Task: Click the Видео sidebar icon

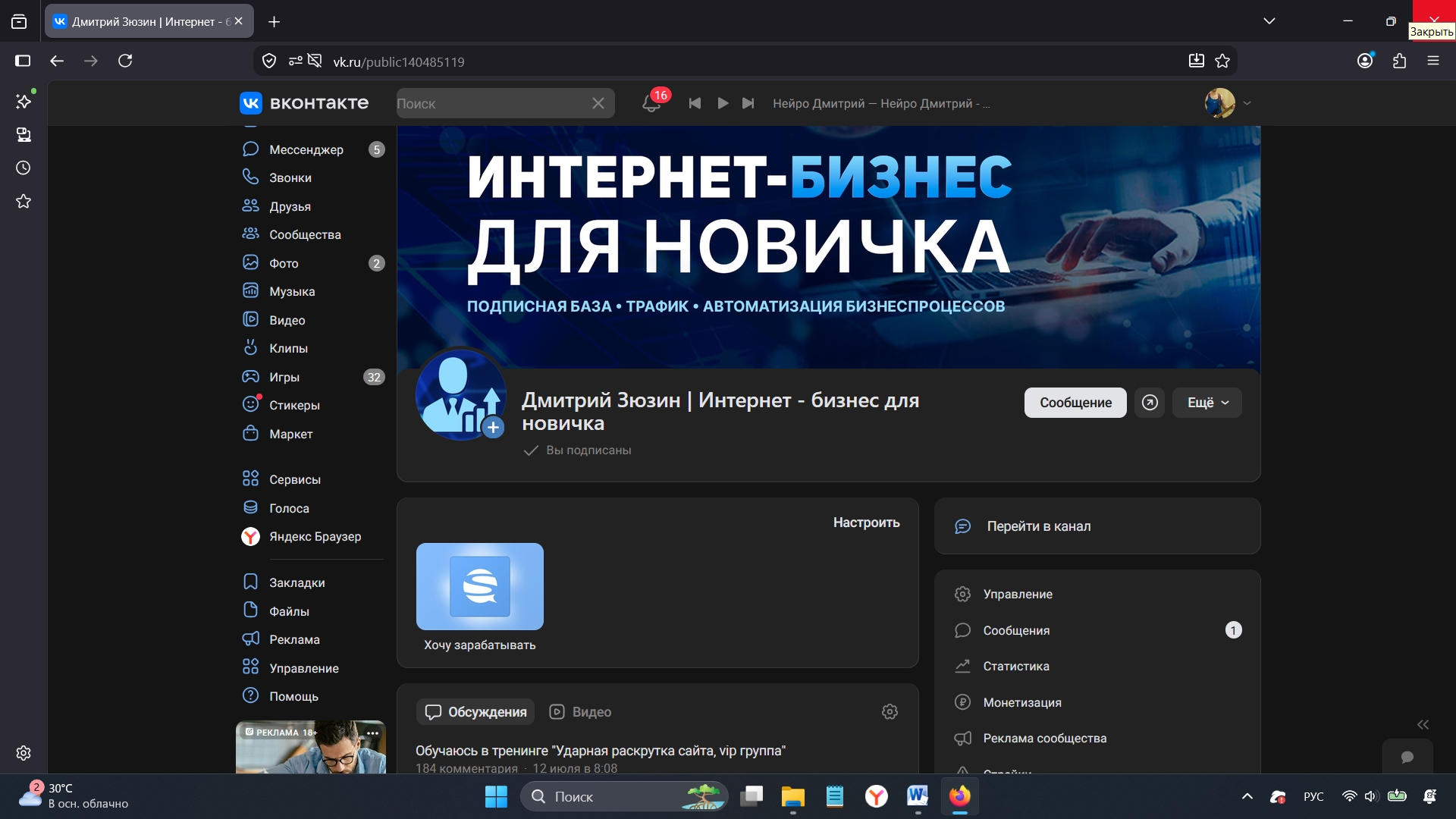Action: coord(250,319)
